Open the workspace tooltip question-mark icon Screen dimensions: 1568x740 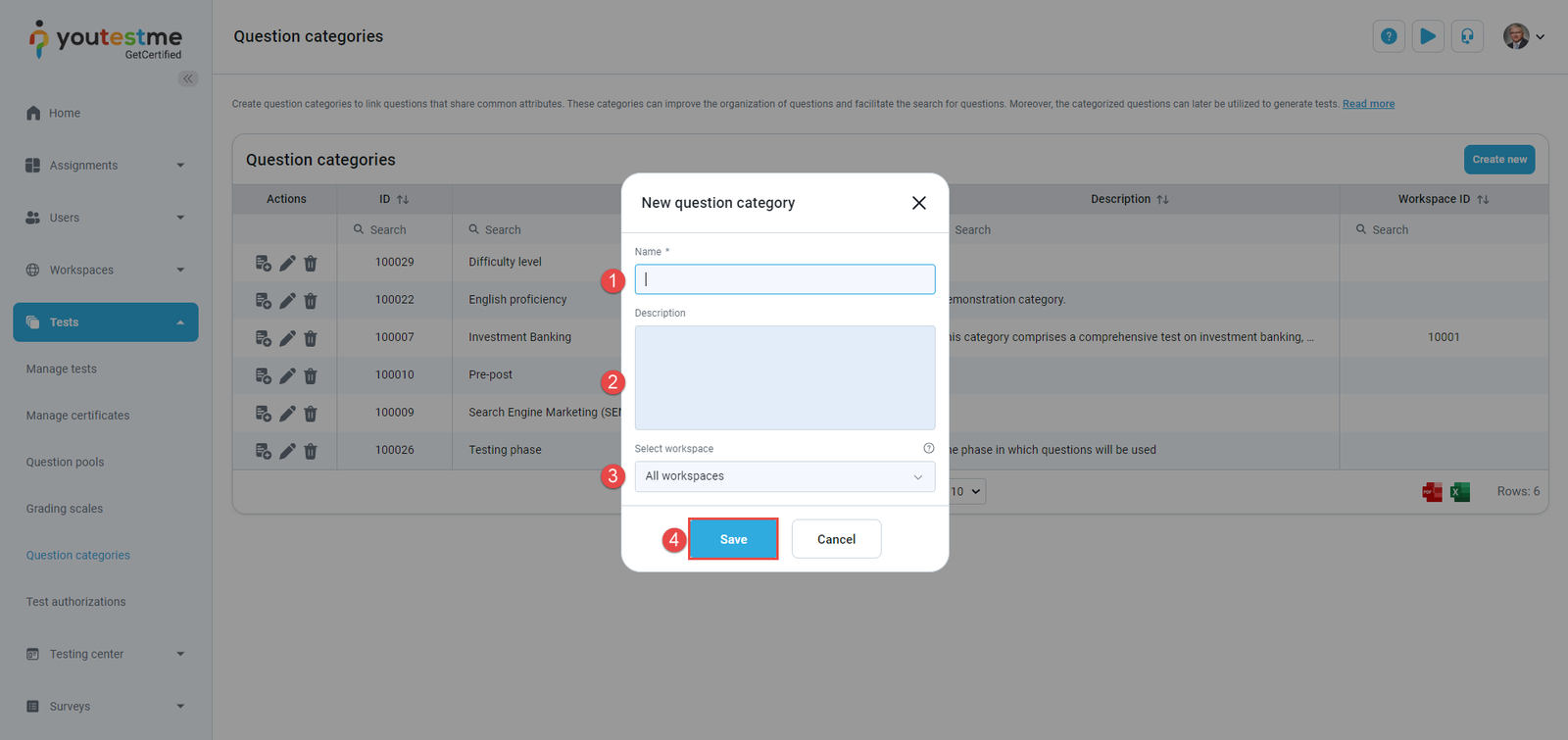(929, 448)
